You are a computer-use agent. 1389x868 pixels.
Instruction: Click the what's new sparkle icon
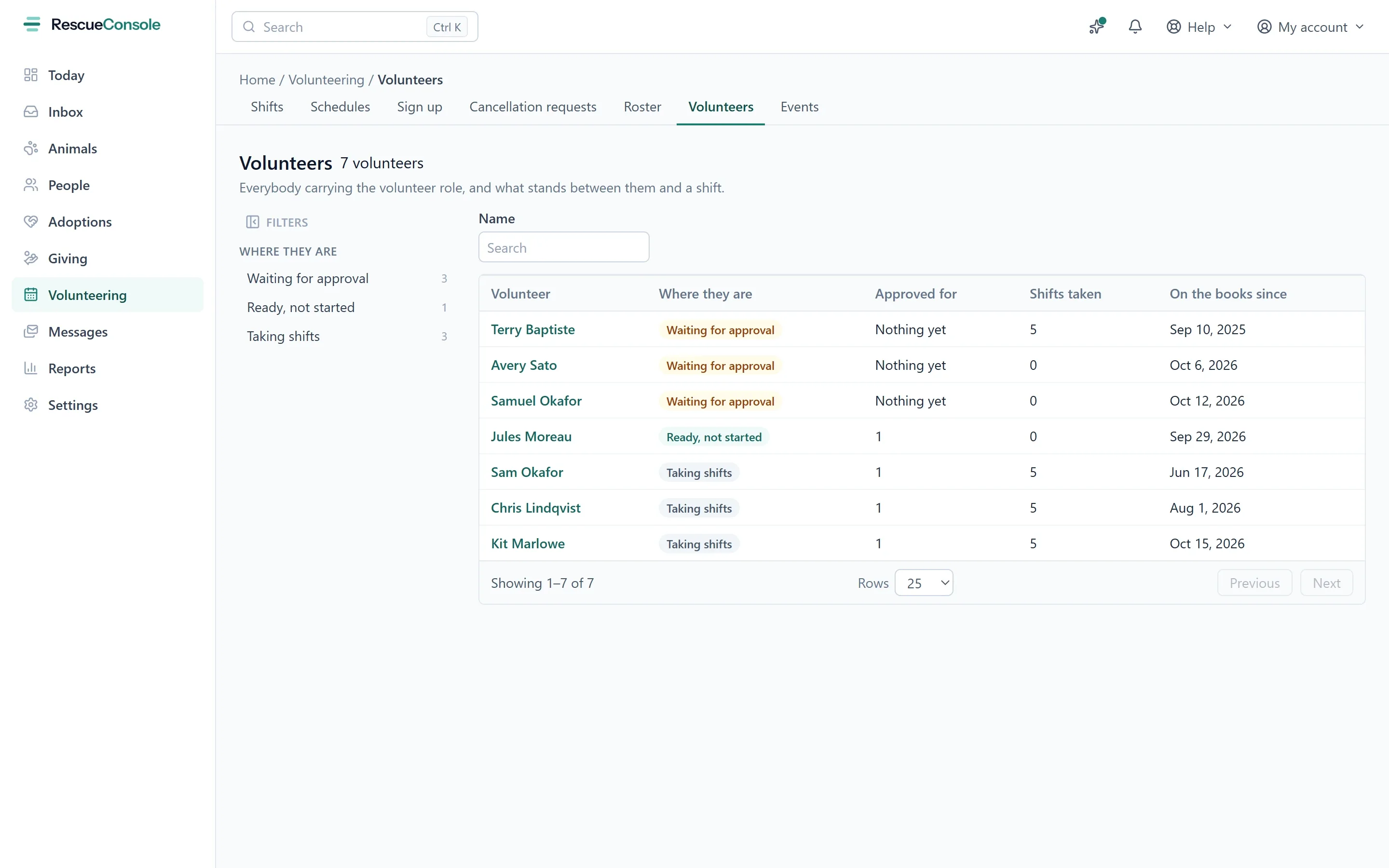coord(1097,27)
